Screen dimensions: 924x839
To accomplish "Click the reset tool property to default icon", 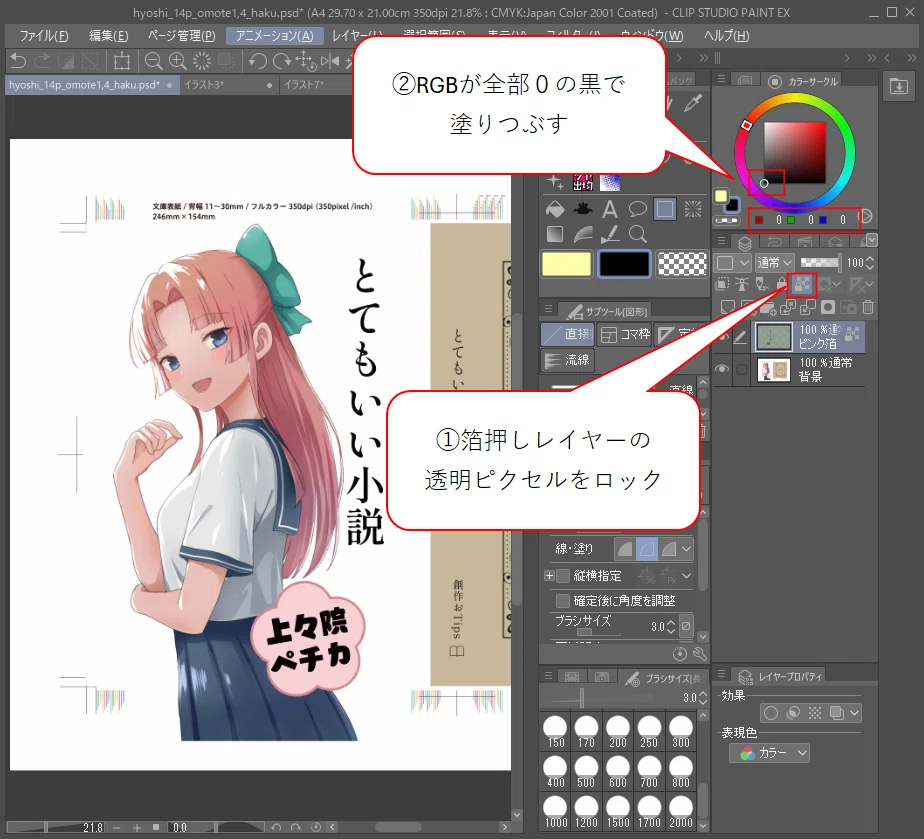I will tap(680, 653).
